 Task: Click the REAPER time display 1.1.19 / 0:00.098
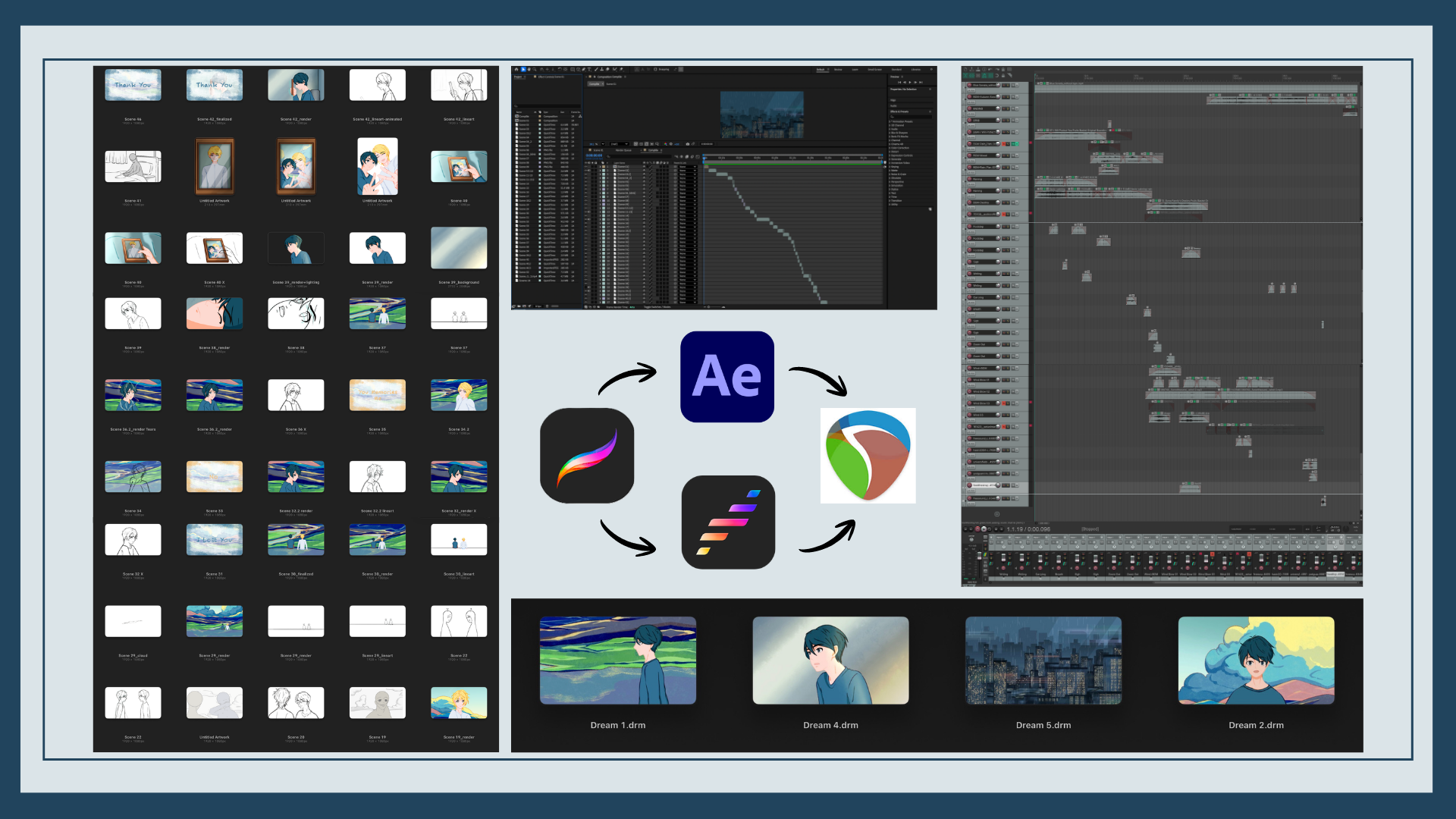click(x=1029, y=529)
